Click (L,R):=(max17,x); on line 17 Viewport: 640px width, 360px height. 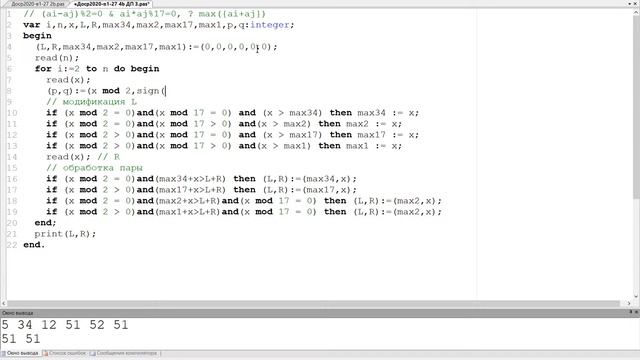pyautogui.click(x=310, y=190)
